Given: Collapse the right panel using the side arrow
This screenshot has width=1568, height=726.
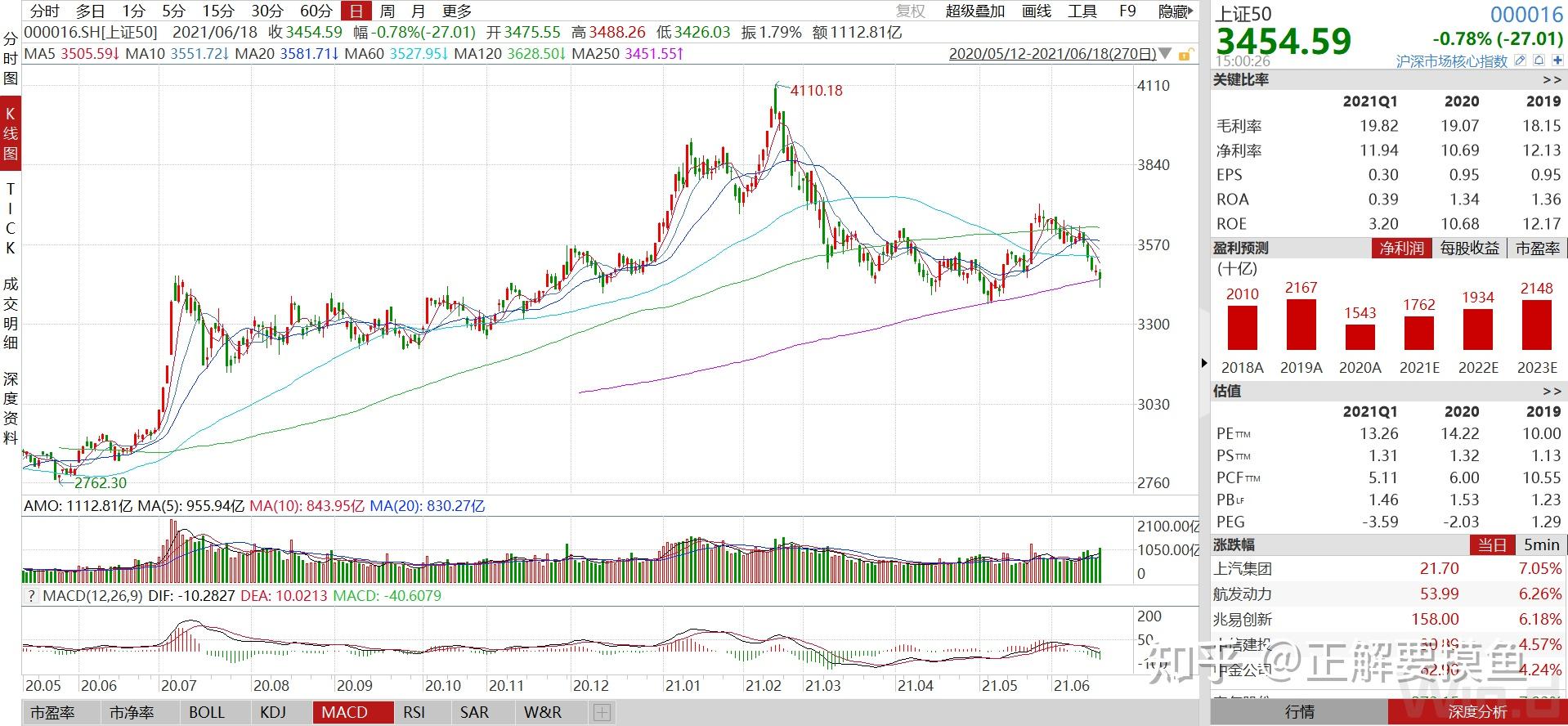Looking at the screenshot, I should coord(1204,363).
